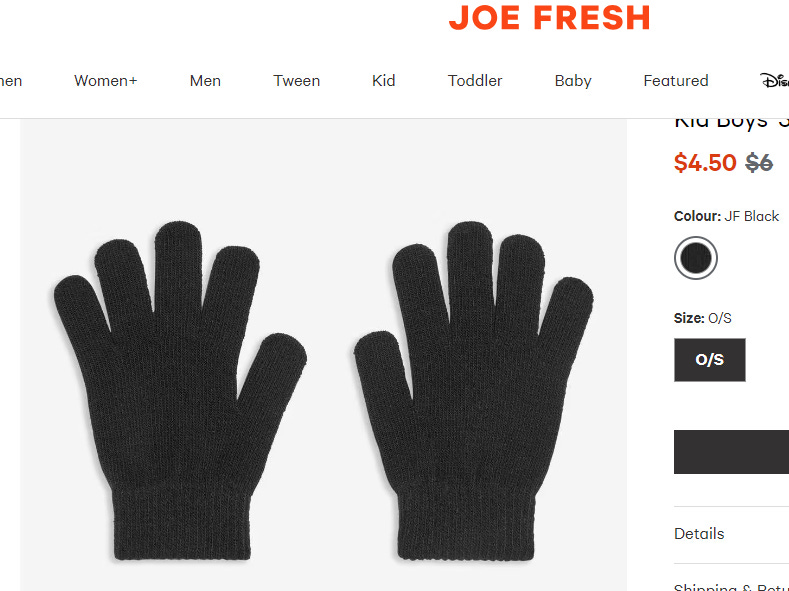This screenshot has width=789, height=591.
Task: Click the right black glove image
Action: click(x=474, y=390)
